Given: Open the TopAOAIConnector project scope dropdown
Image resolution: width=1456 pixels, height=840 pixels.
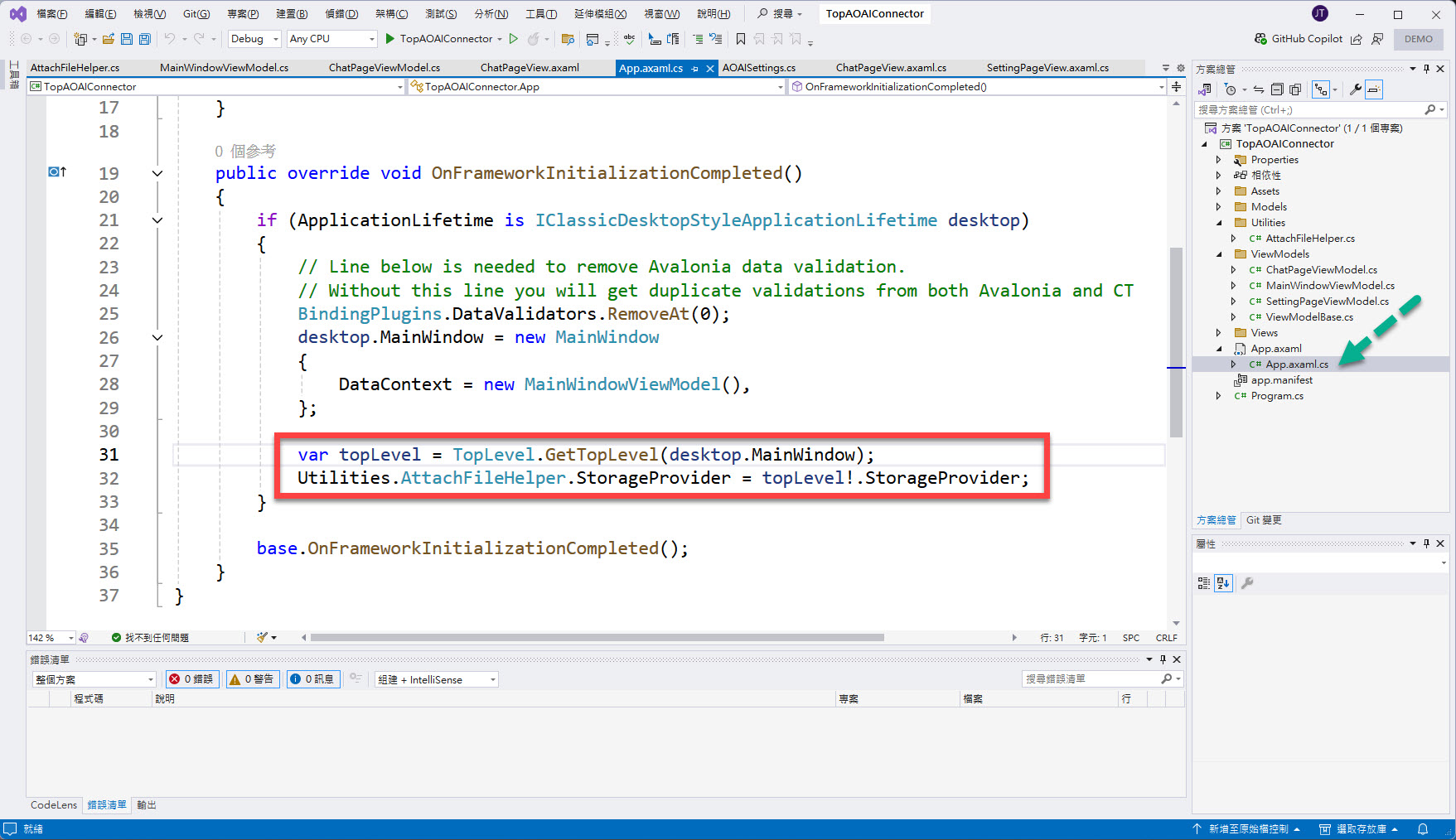Looking at the screenshot, I should coord(216,86).
